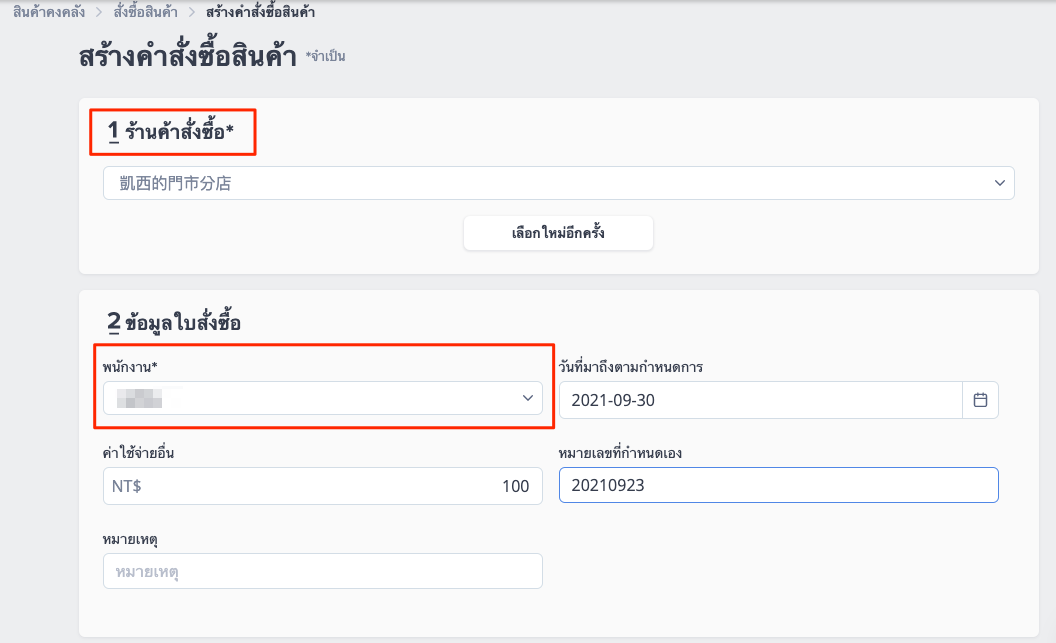This screenshot has height=643, width=1056.
Task: Click section heading 2 ข้อมูลใบสั่งซื้อ
Action: (x=174, y=323)
